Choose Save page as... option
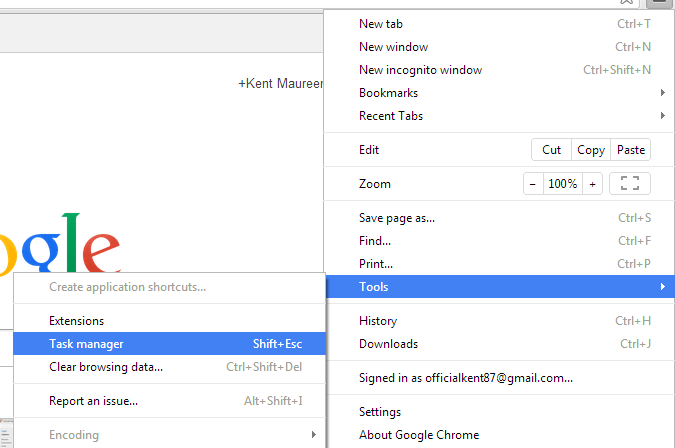This screenshot has width=675, height=448. pos(499,218)
